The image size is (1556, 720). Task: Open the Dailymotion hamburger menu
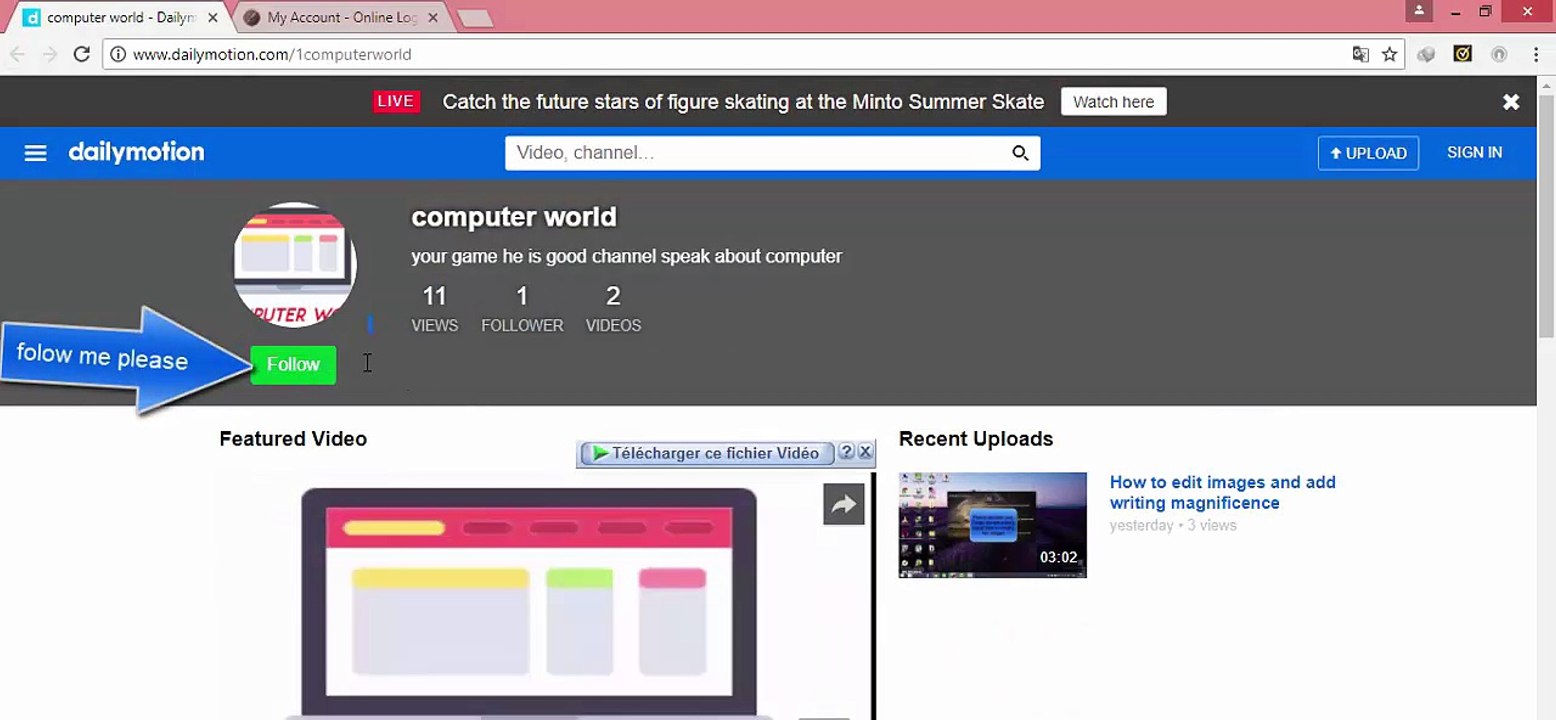click(35, 153)
